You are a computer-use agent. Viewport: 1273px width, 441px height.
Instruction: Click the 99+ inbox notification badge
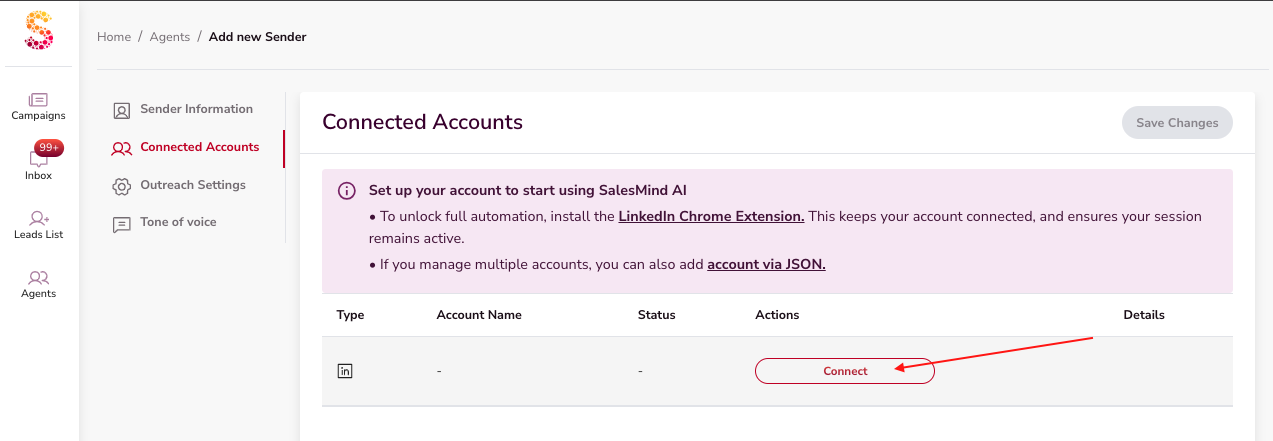48,147
